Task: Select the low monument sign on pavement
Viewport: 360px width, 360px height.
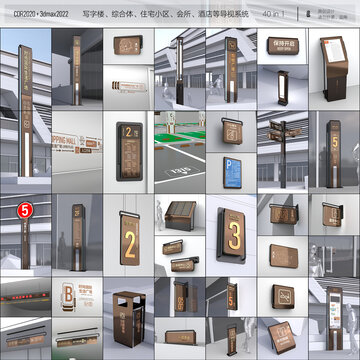Action: click(180, 338)
